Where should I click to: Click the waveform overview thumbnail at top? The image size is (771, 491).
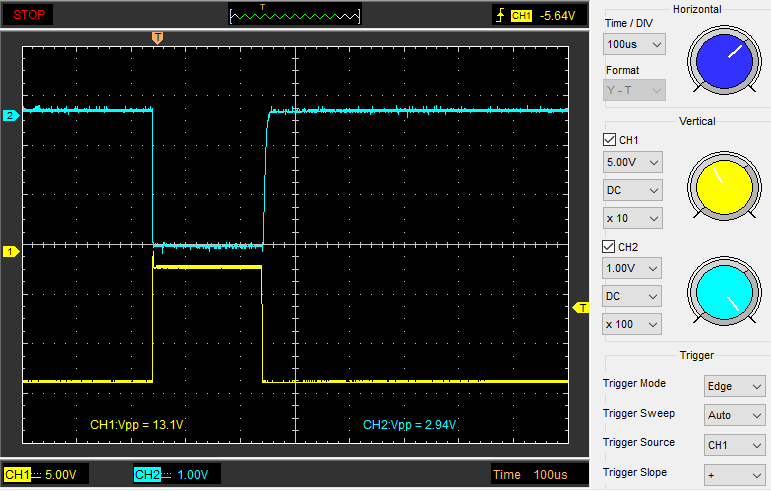[x=294, y=15]
